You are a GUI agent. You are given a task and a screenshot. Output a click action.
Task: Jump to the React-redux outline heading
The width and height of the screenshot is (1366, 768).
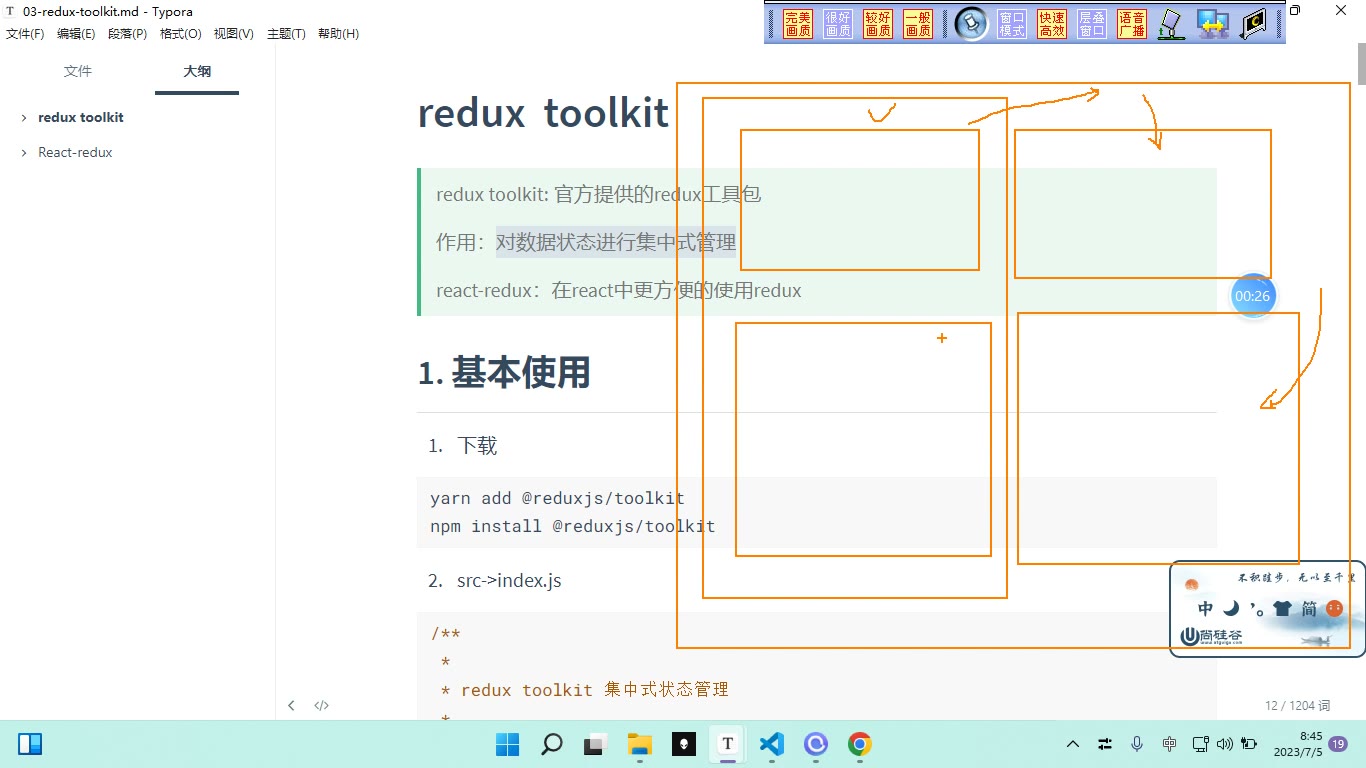(75, 153)
